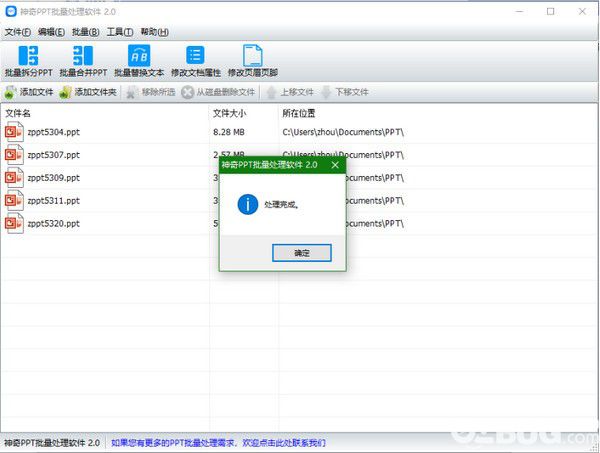Click the 8.28 MB size cell
Image resolution: width=600 pixels, height=453 pixels.
tap(229, 132)
